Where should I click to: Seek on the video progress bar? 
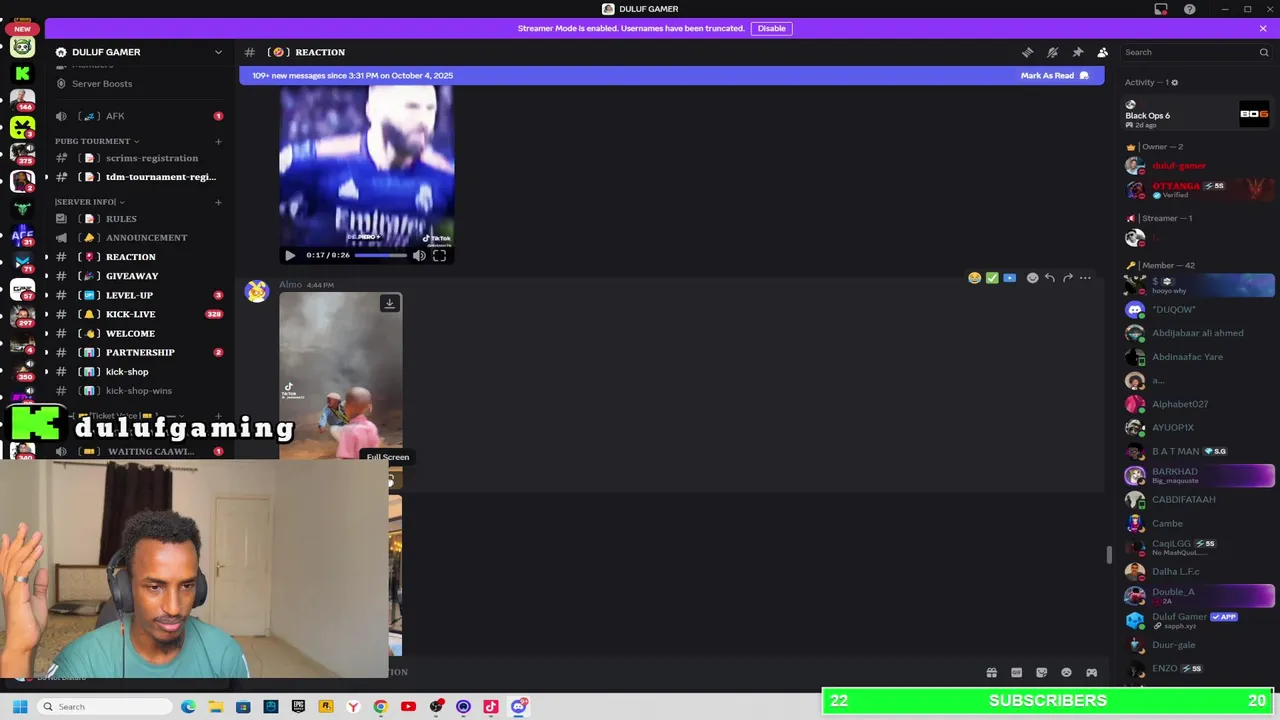pos(381,255)
